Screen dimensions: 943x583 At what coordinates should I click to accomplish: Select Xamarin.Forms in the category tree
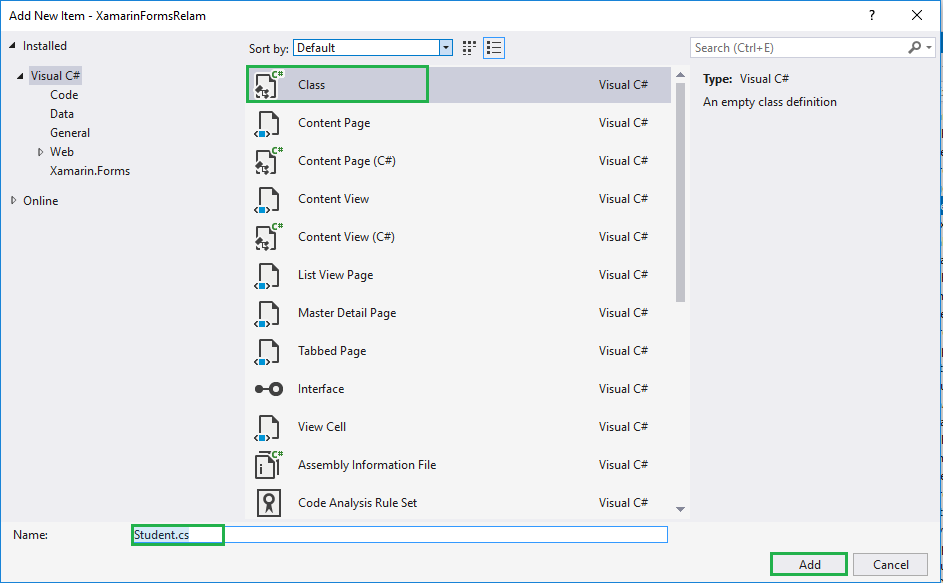[90, 171]
